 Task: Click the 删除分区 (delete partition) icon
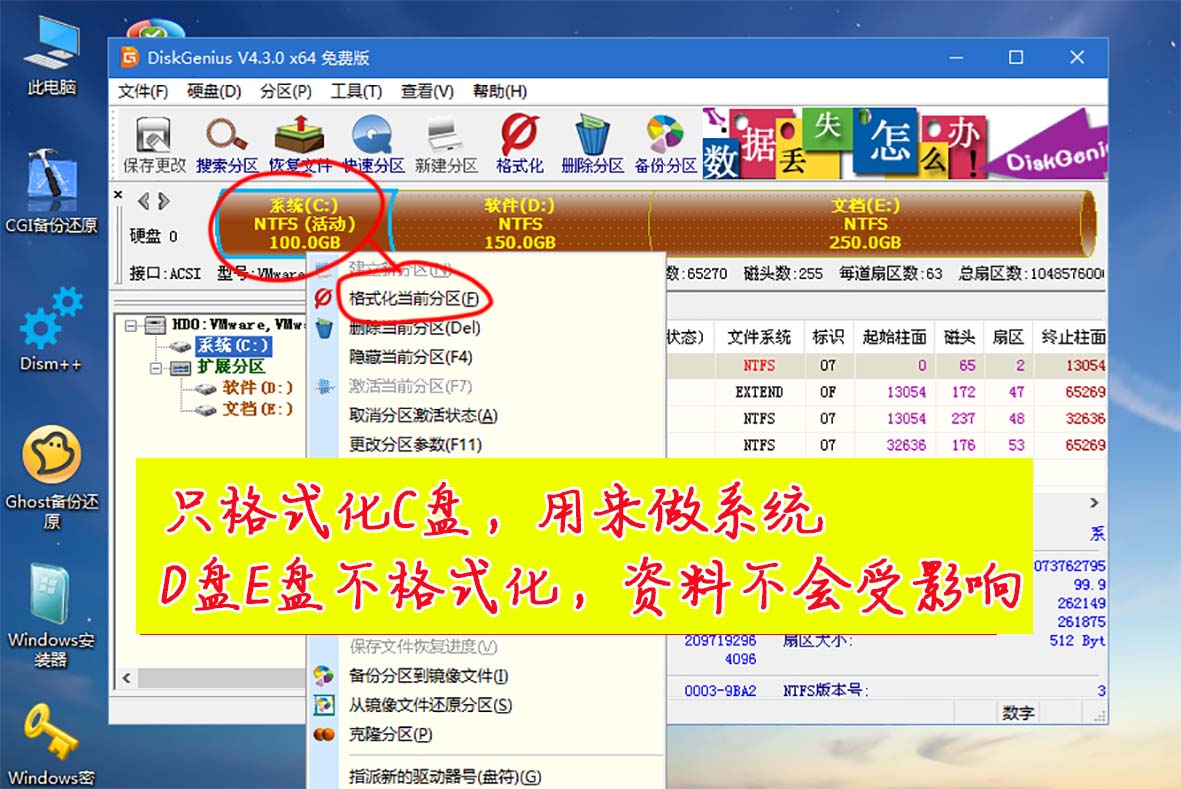[x=591, y=143]
